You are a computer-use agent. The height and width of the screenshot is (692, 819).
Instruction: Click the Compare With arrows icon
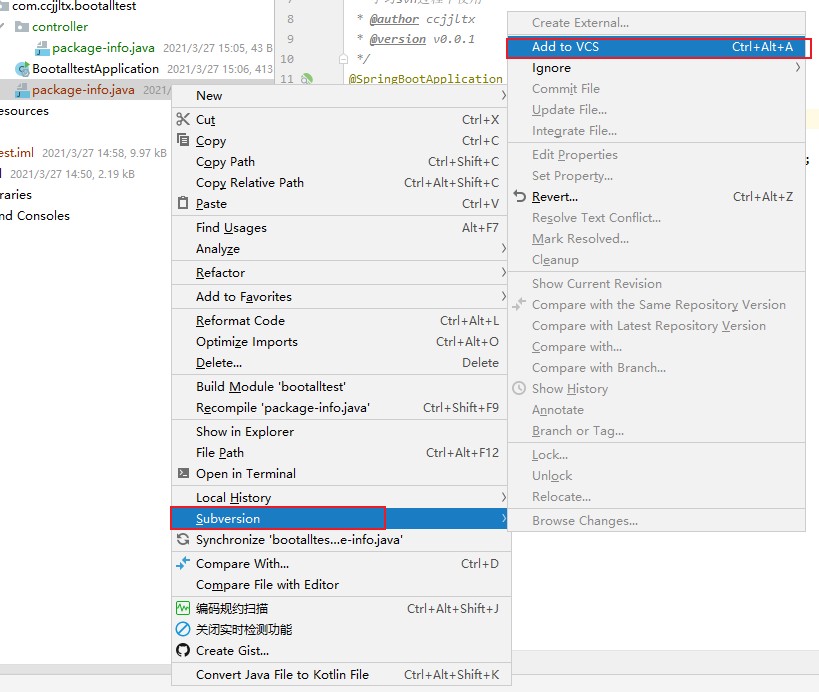[182, 564]
